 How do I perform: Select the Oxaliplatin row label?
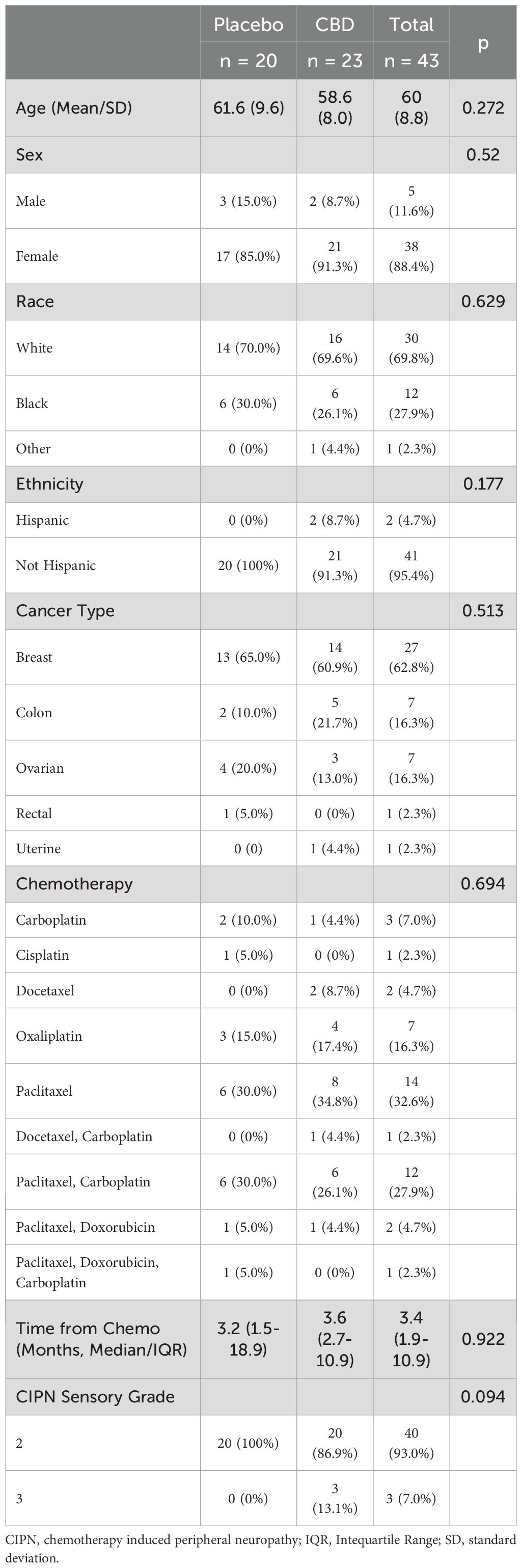click(x=49, y=1036)
